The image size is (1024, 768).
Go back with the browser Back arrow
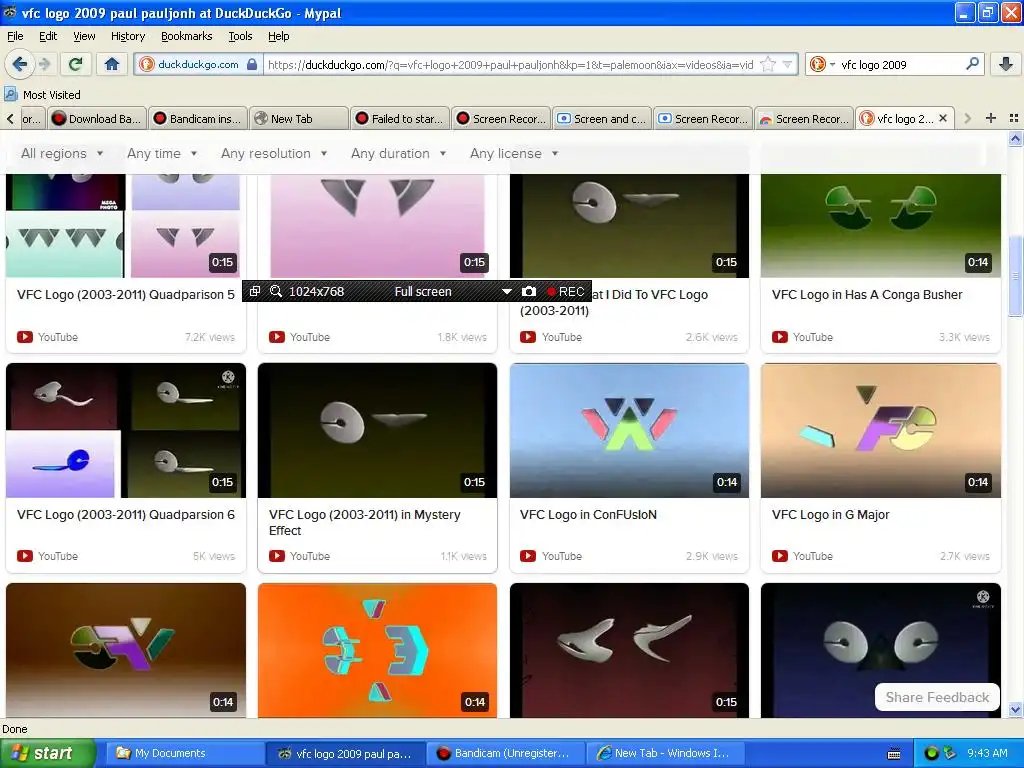click(20, 64)
